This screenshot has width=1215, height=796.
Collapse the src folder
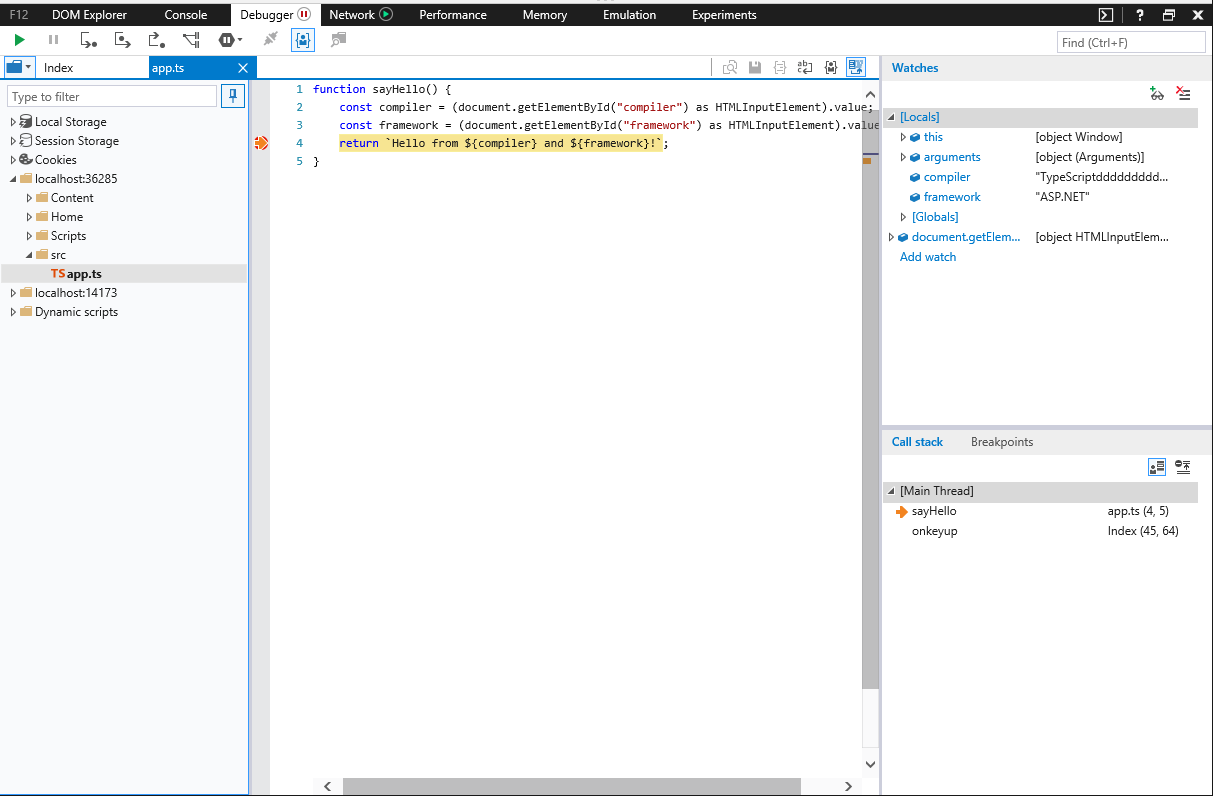point(29,255)
